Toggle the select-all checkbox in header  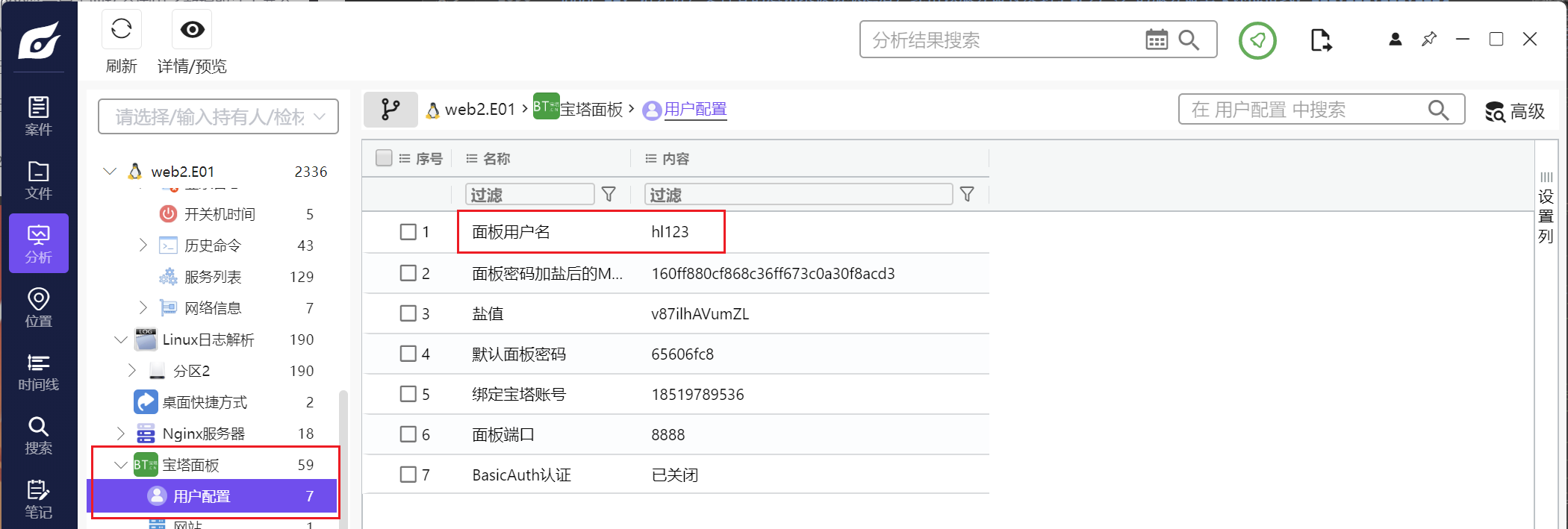384,158
